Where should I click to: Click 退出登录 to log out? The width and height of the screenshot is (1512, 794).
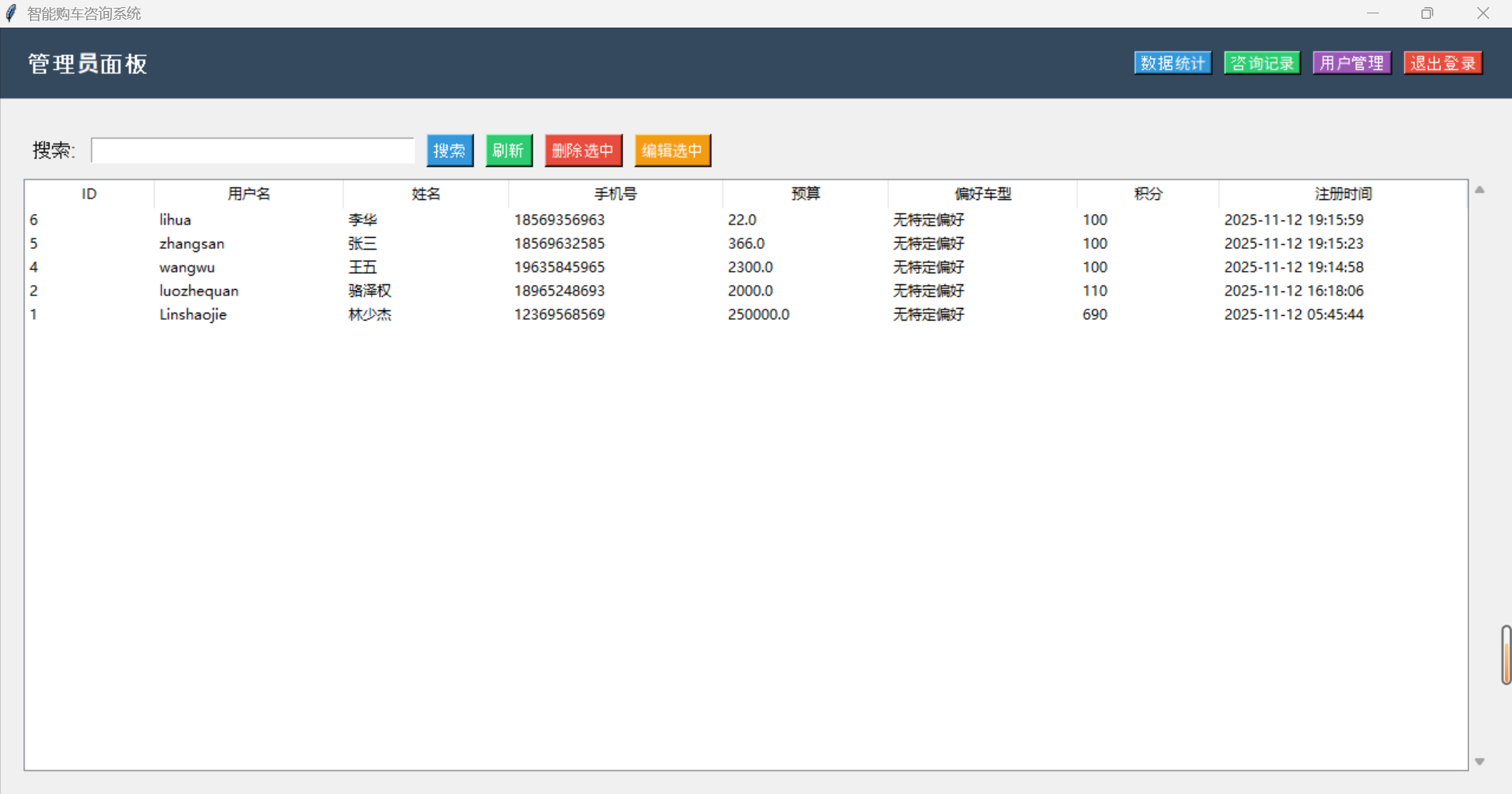pyautogui.click(x=1443, y=63)
